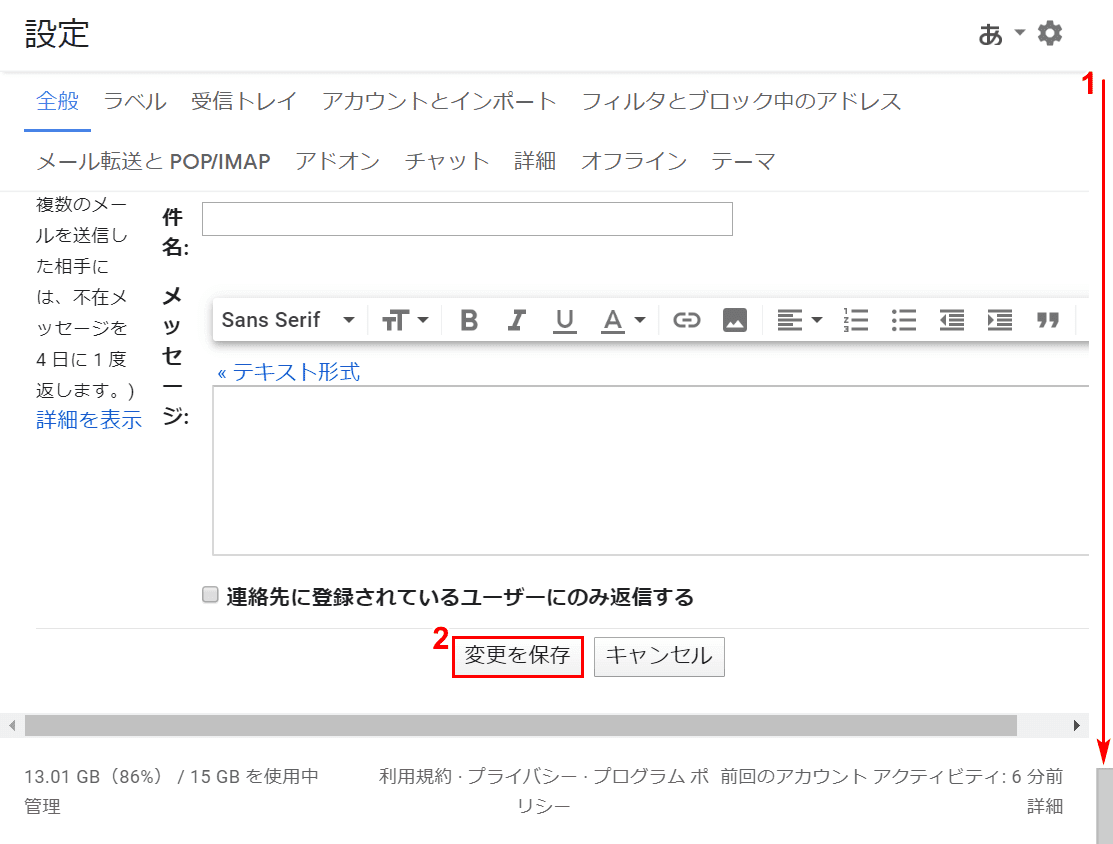Screen dimensions: 1113x844
Task: Click the 設定 page title
Action: point(57,33)
